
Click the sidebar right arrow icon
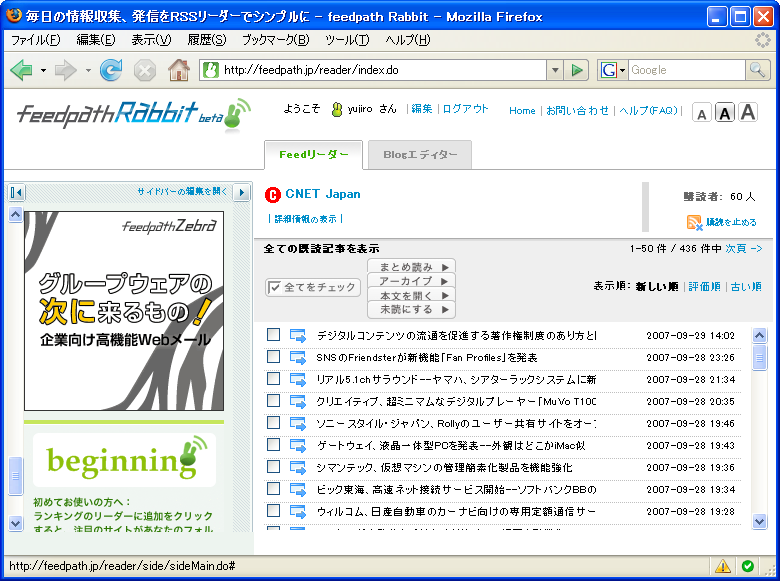tap(242, 192)
